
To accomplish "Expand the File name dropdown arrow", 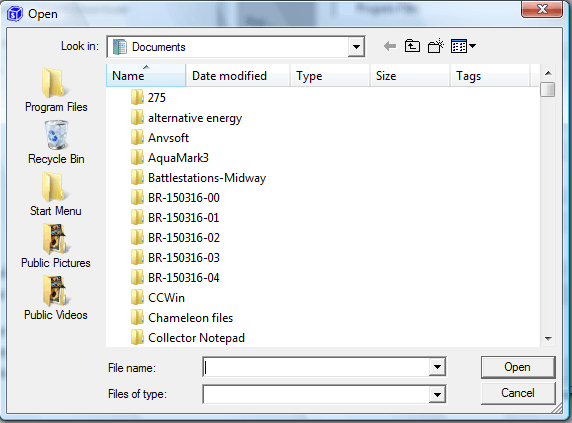I will (437, 367).
